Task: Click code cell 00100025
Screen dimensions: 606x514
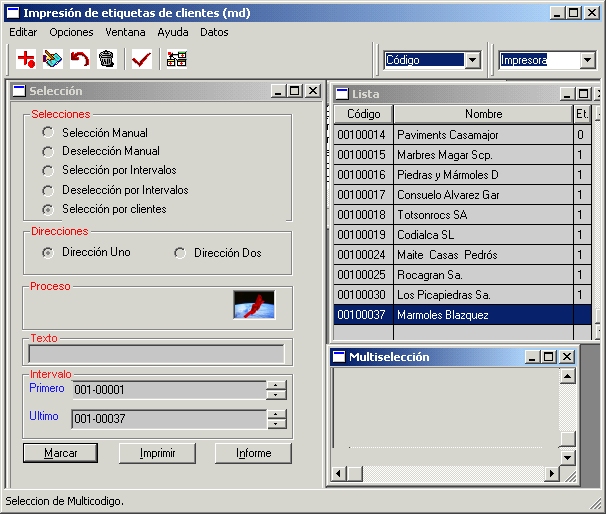Action: coord(363,275)
